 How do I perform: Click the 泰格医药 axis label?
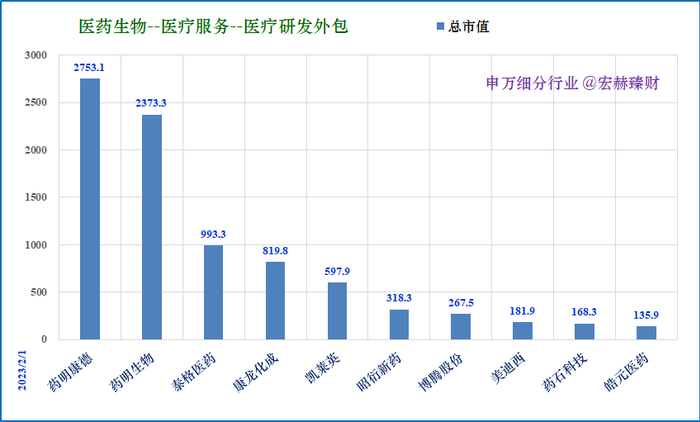pos(194,372)
